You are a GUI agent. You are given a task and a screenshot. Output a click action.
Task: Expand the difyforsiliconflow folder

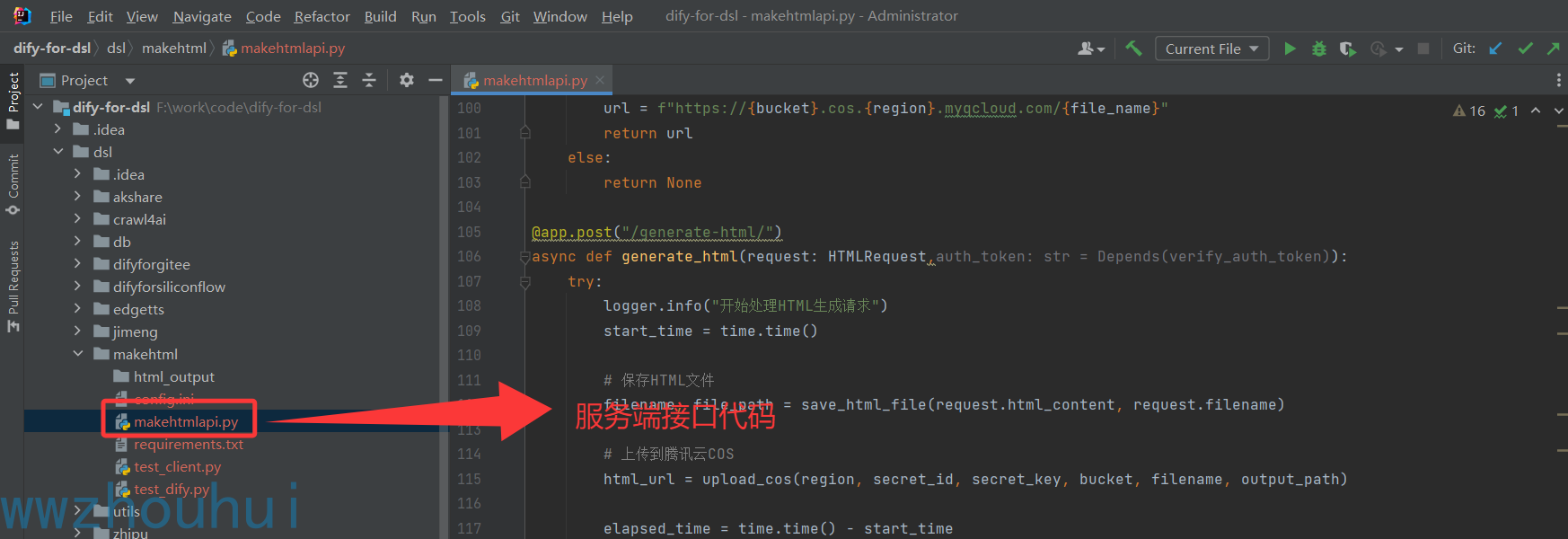click(77, 287)
